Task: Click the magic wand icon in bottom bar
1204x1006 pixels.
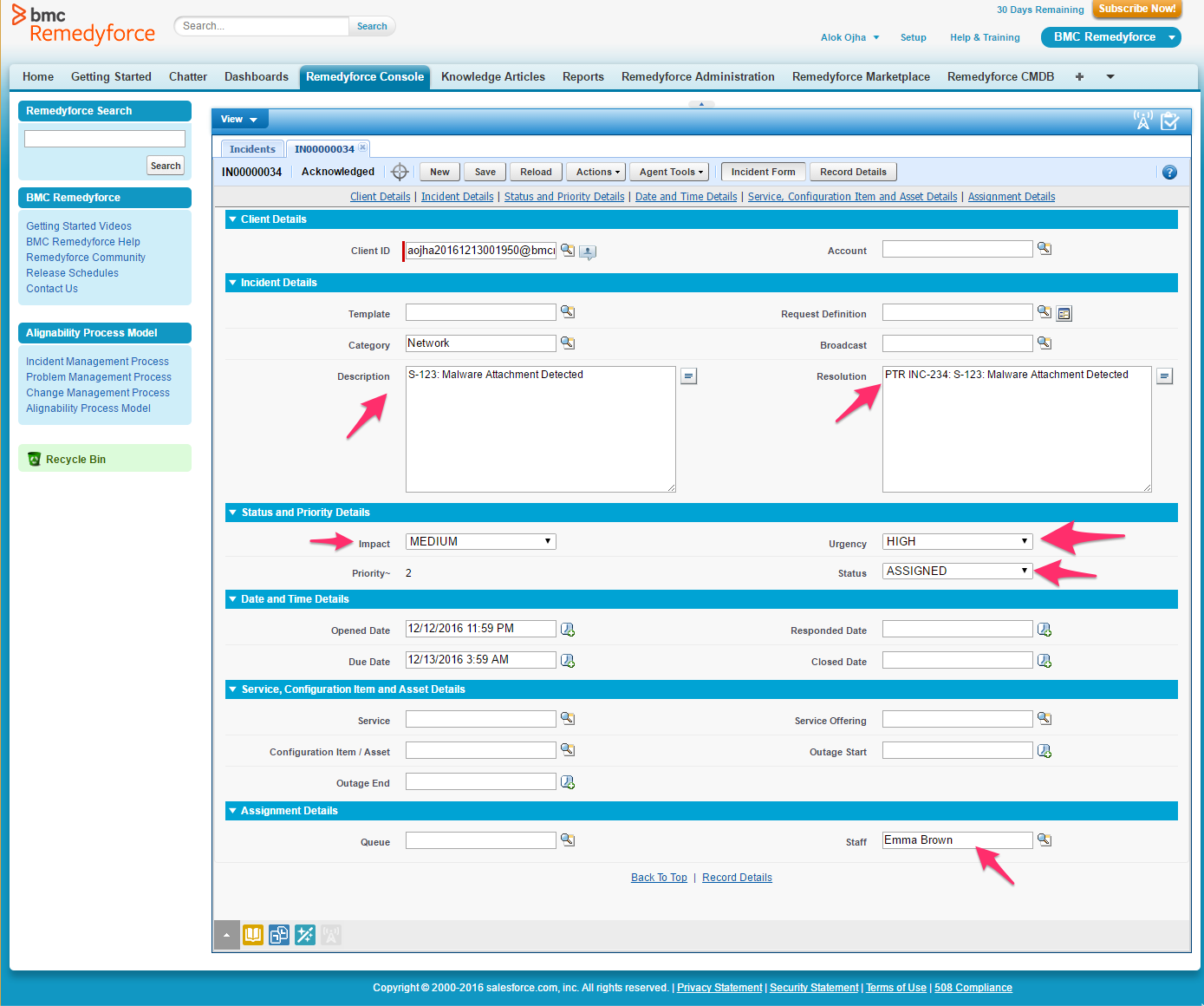Action: (x=305, y=935)
